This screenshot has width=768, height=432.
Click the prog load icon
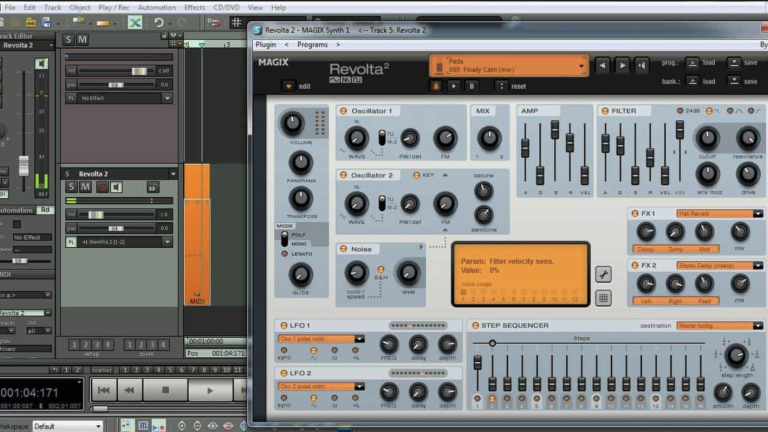click(x=692, y=63)
